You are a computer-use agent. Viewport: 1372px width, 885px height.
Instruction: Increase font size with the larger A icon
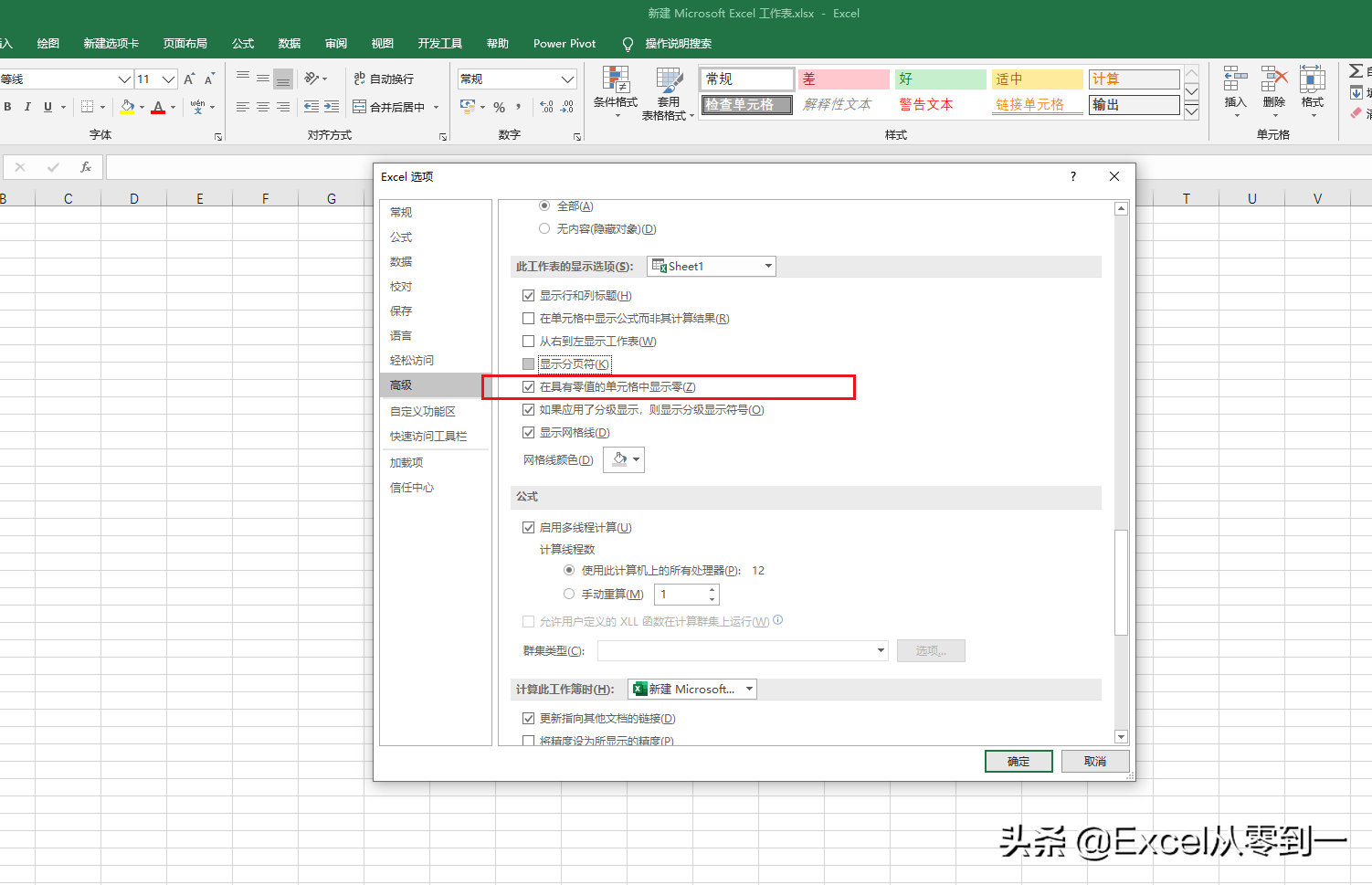pos(189,79)
